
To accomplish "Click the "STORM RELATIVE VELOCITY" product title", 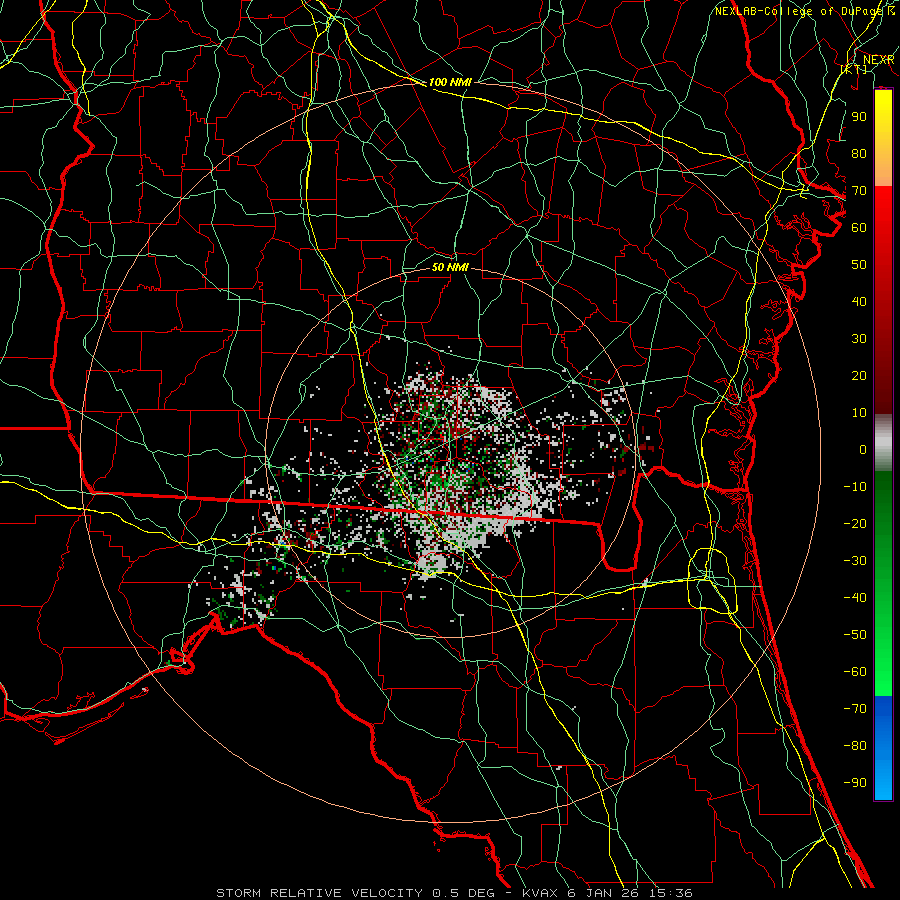I will 319,893.
